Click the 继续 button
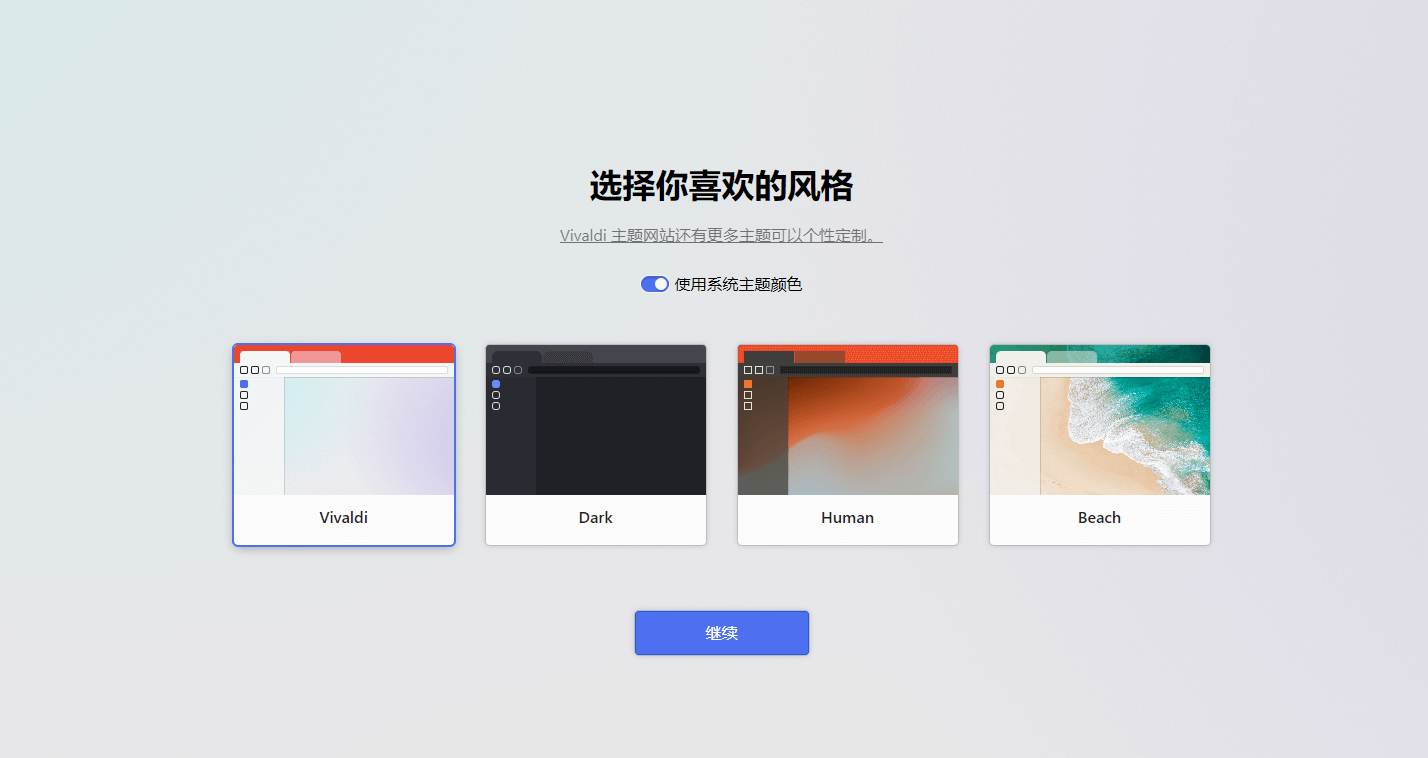 (x=722, y=633)
